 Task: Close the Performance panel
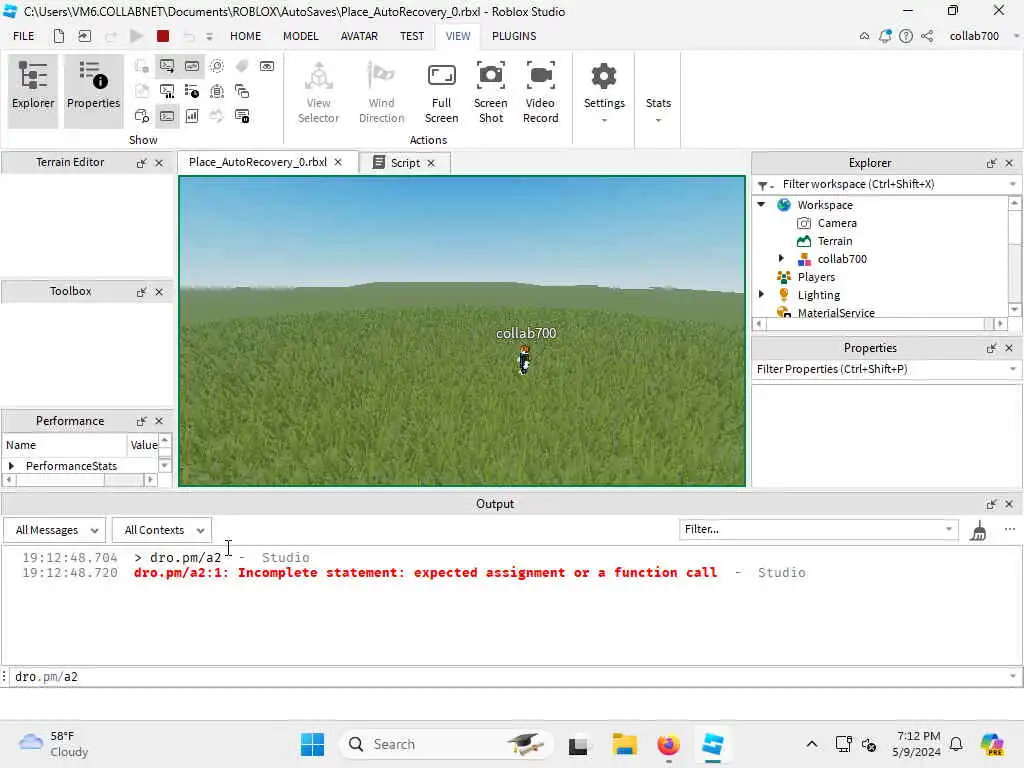coord(159,421)
